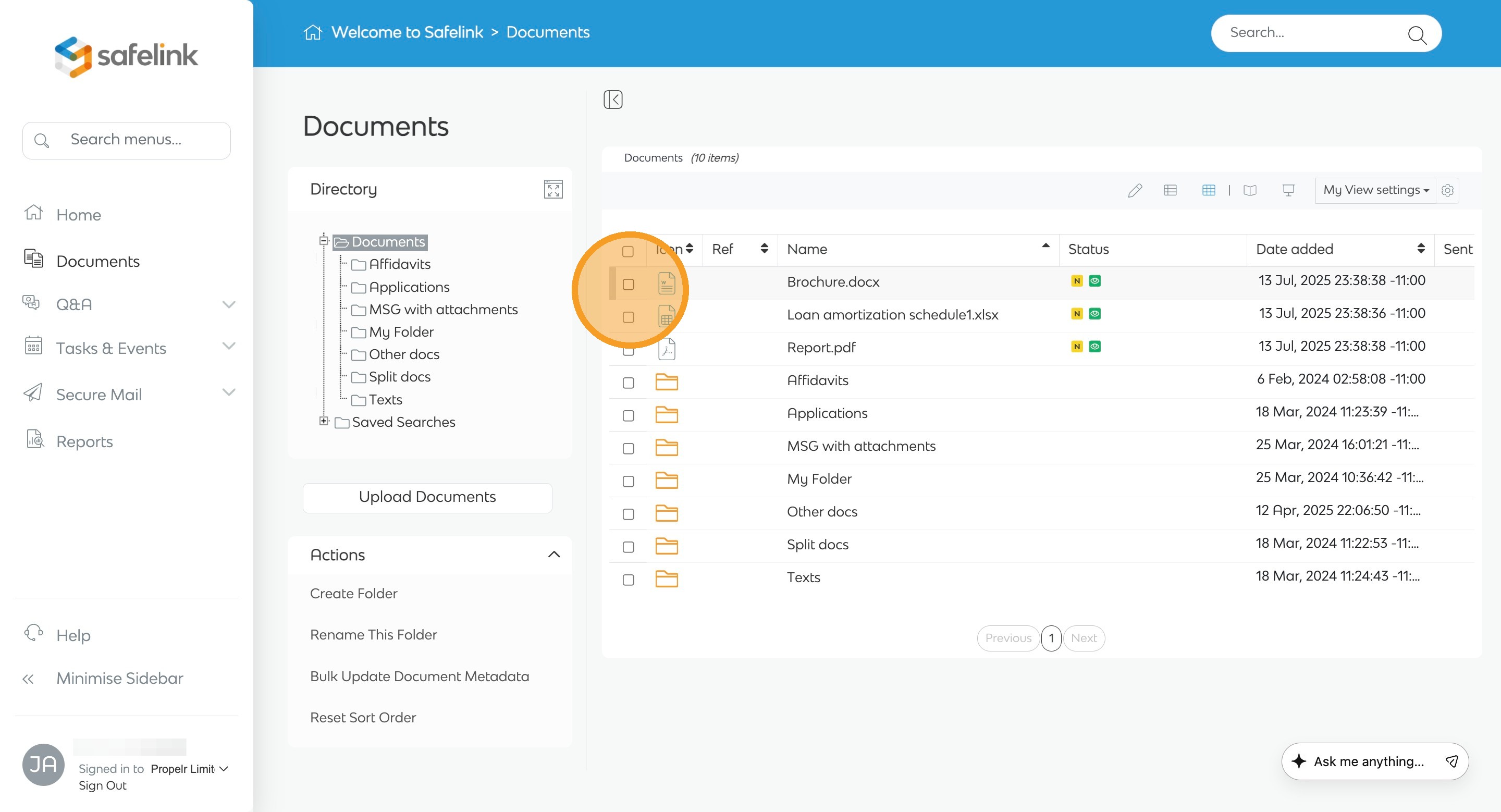Click the home icon in breadcrumb
Image resolution: width=1501 pixels, height=812 pixels.
(313, 33)
